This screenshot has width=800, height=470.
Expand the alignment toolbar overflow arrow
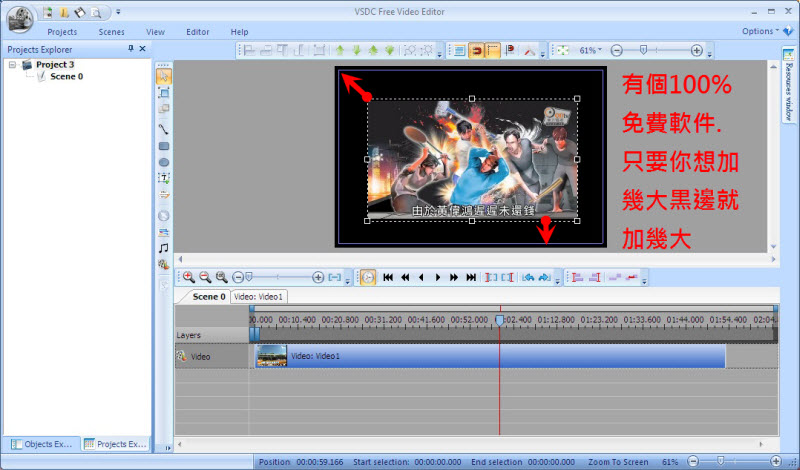pyautogui.click(x=439, y=53)
